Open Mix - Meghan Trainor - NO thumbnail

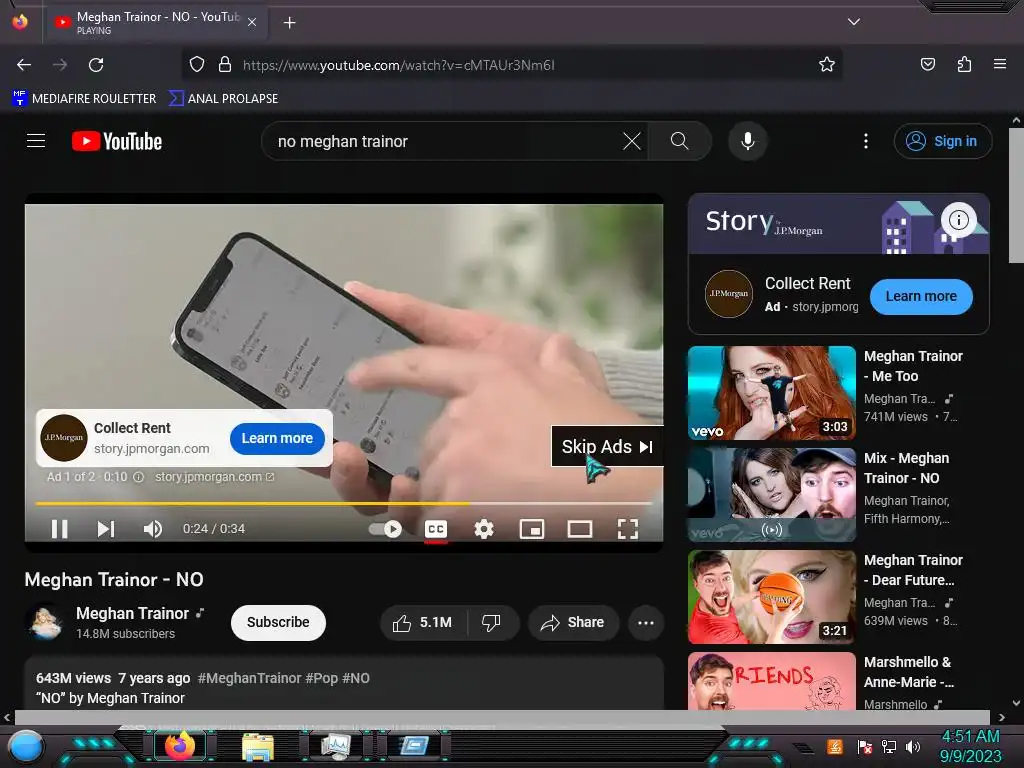pyautogui.click(x=771, y=494)
